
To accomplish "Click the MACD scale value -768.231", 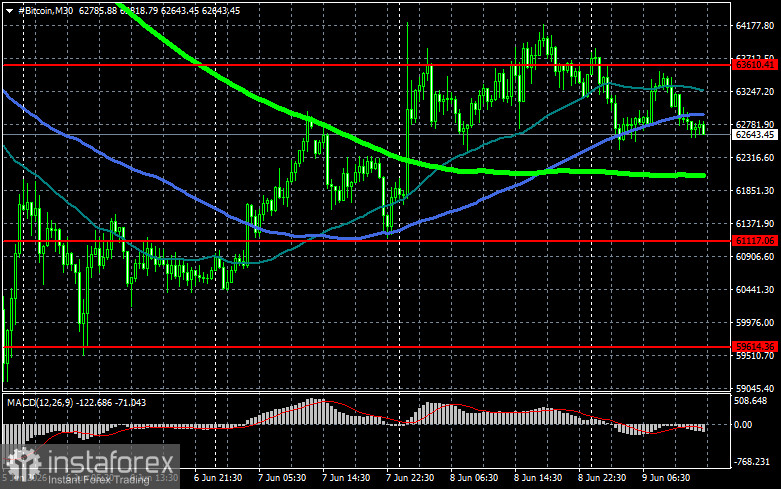I will pyautogui.click(x=752, y=462).
